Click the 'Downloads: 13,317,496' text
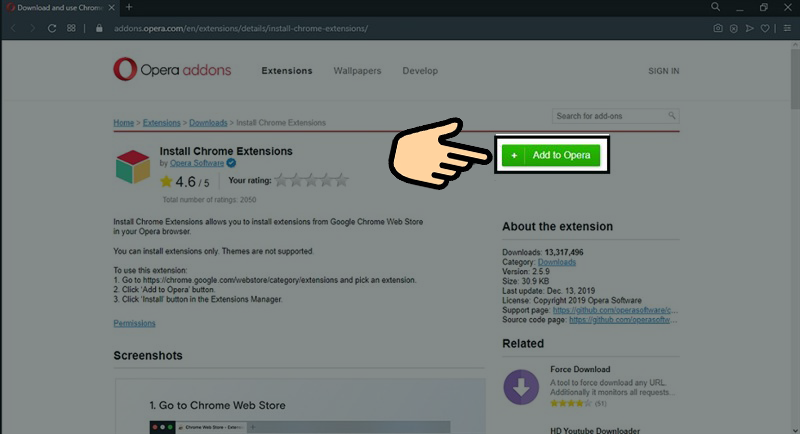Viewport: 800px width, 434px height. 542,252
